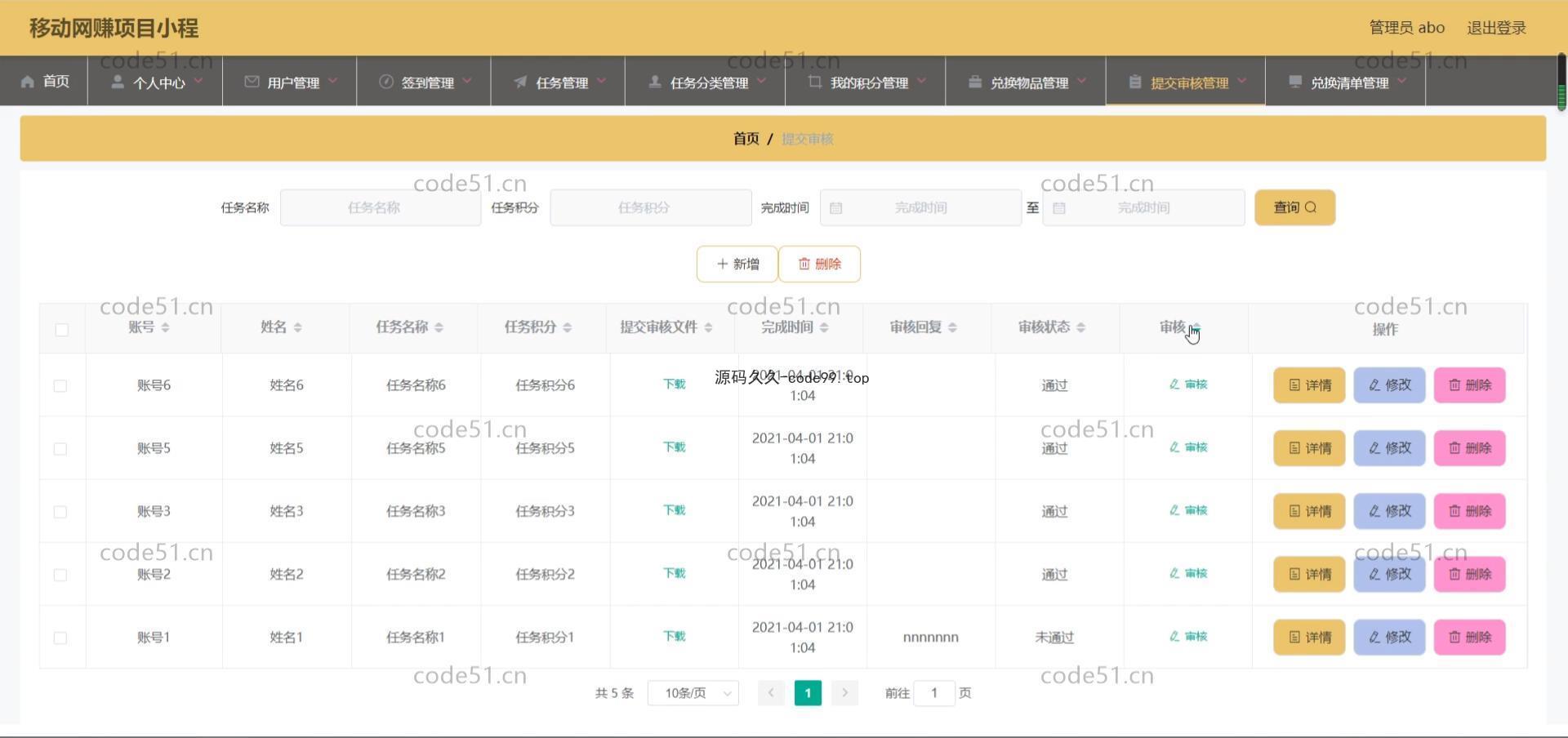Click 退出登录 logout link
The height and width of the screenshot is (738, 1568).
pyautogui.click(x=1496, y=28)
